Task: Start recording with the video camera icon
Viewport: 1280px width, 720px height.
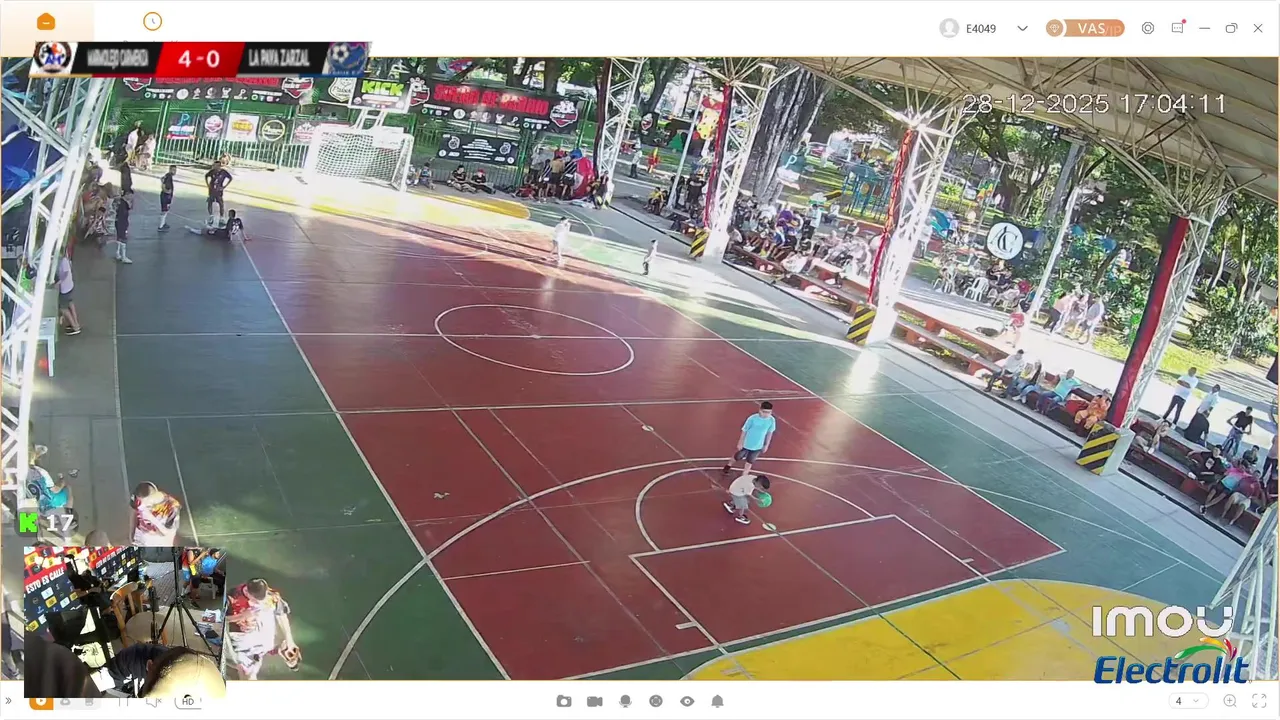Action: tap(595, 701)
